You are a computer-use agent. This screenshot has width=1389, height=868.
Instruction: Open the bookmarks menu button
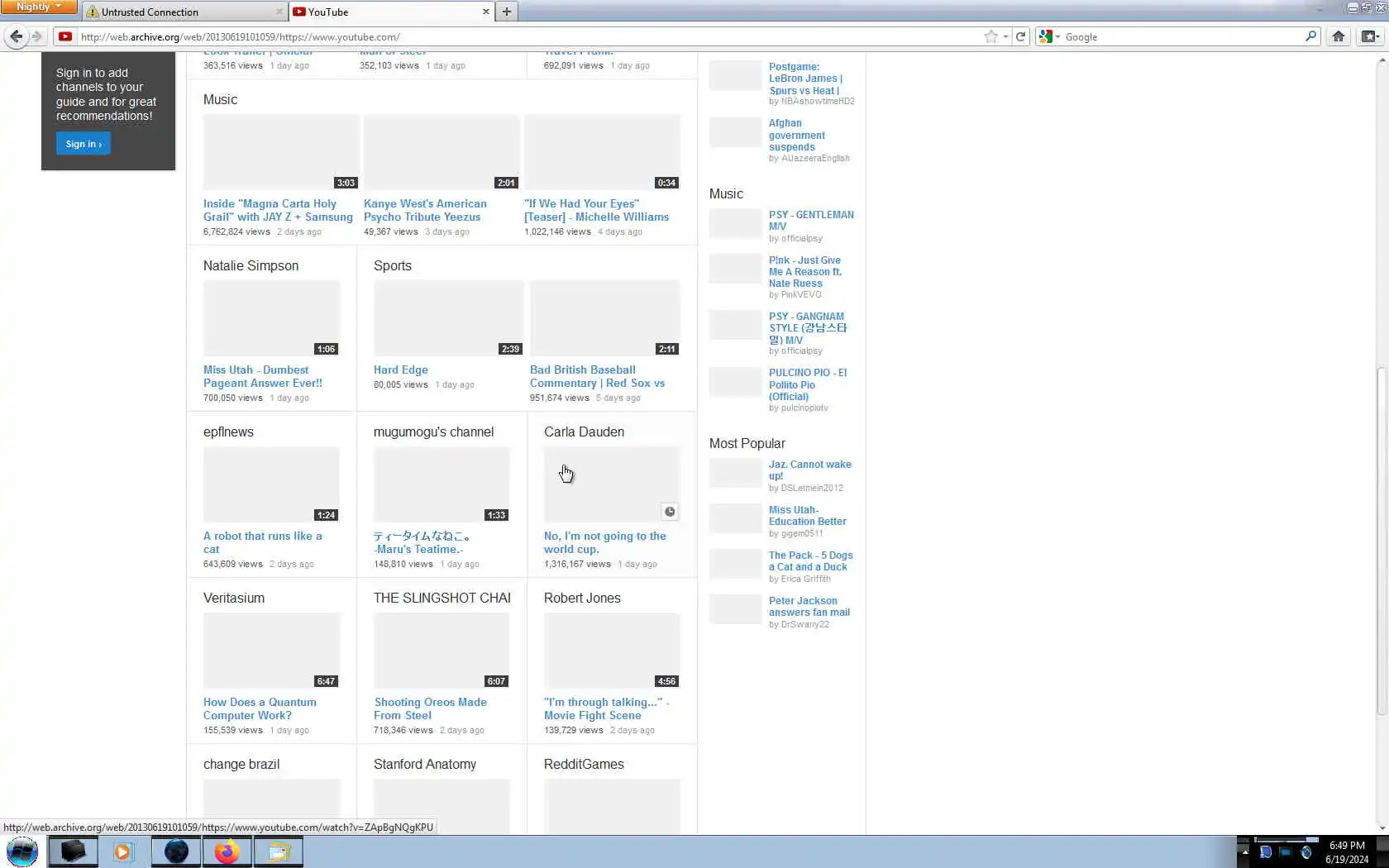(x=1370, y=36)
